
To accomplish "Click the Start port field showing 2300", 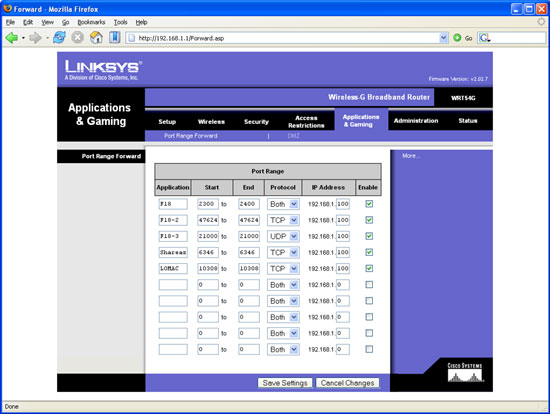I will click(x=208, y=204).
